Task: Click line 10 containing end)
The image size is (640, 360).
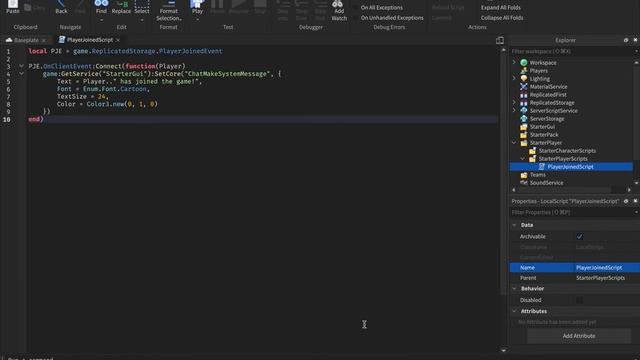Action: 263,119
